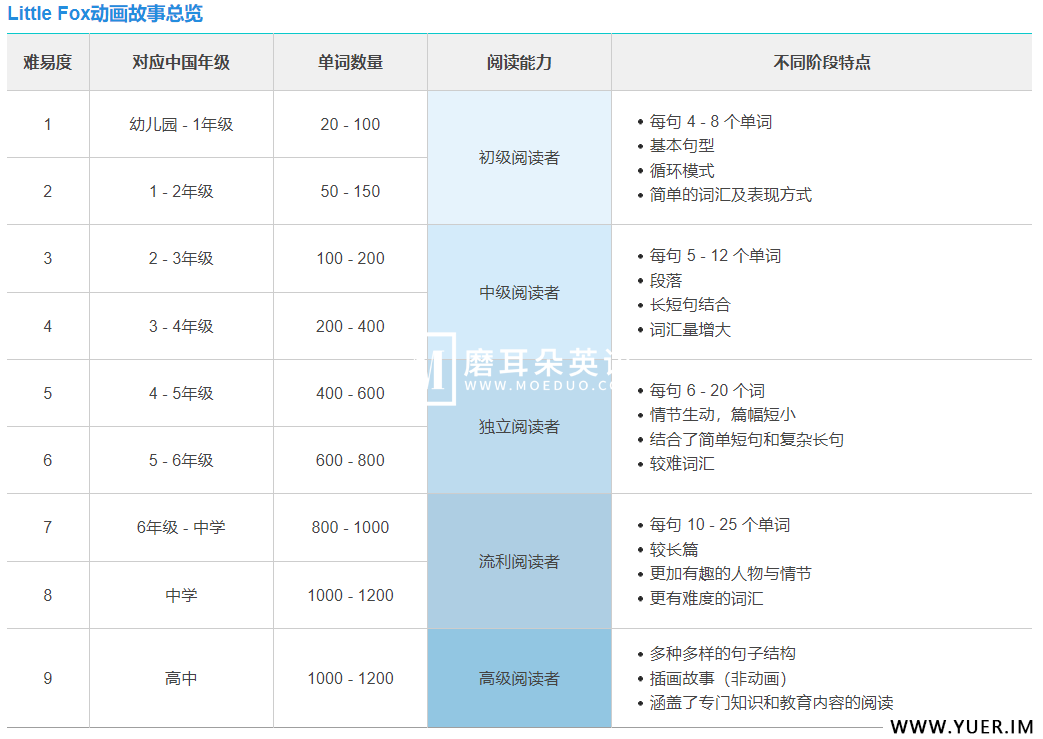Click the 6年级 - 中学 grade cell

(181, 527)
